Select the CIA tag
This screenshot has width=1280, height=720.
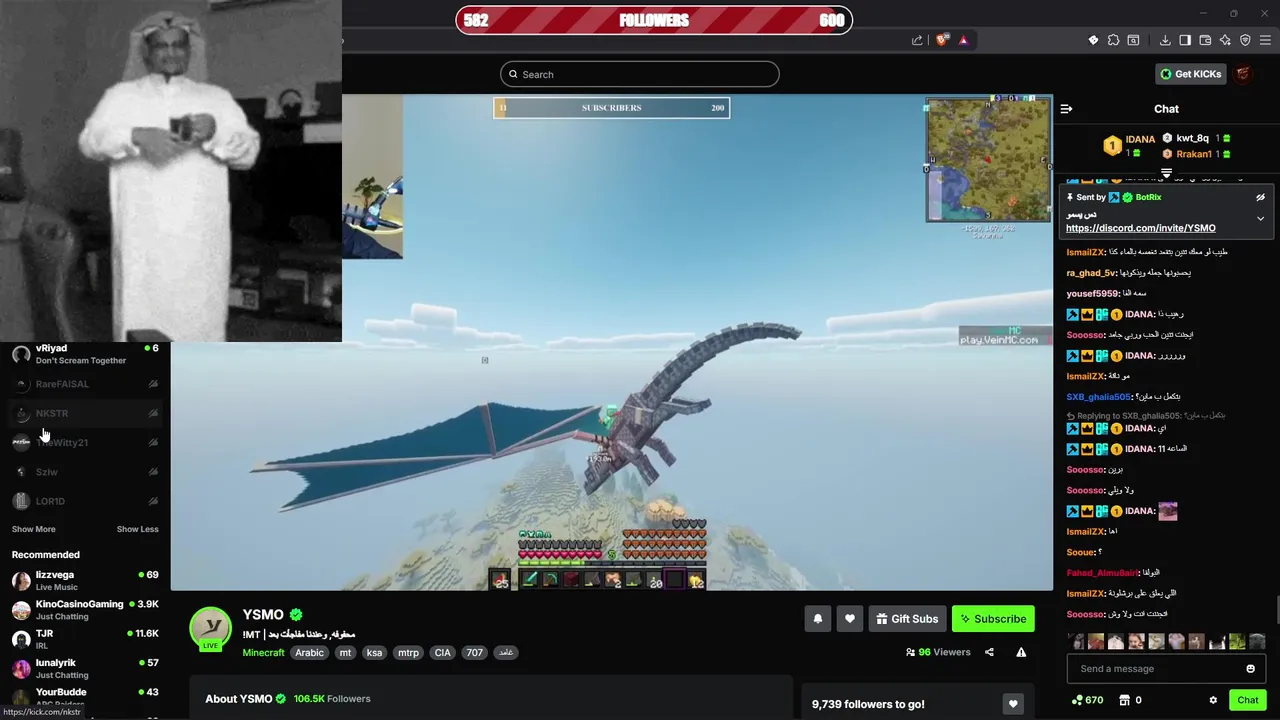[x=442, y=652]
